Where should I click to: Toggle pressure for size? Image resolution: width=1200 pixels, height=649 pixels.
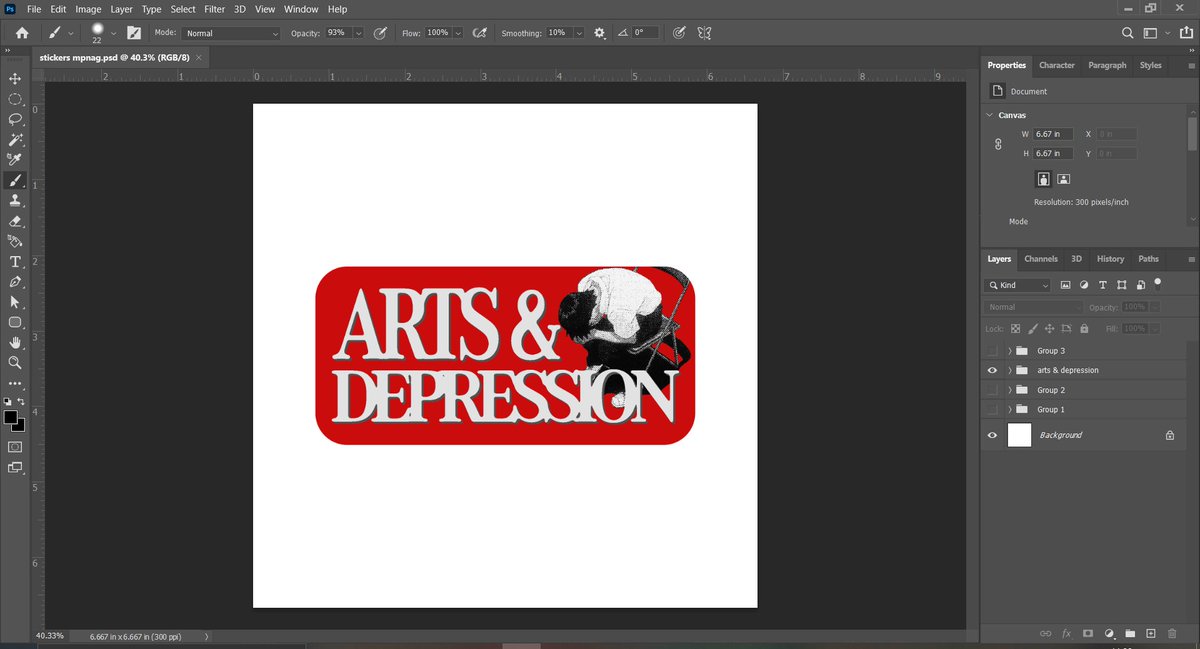tap(679, 33)
